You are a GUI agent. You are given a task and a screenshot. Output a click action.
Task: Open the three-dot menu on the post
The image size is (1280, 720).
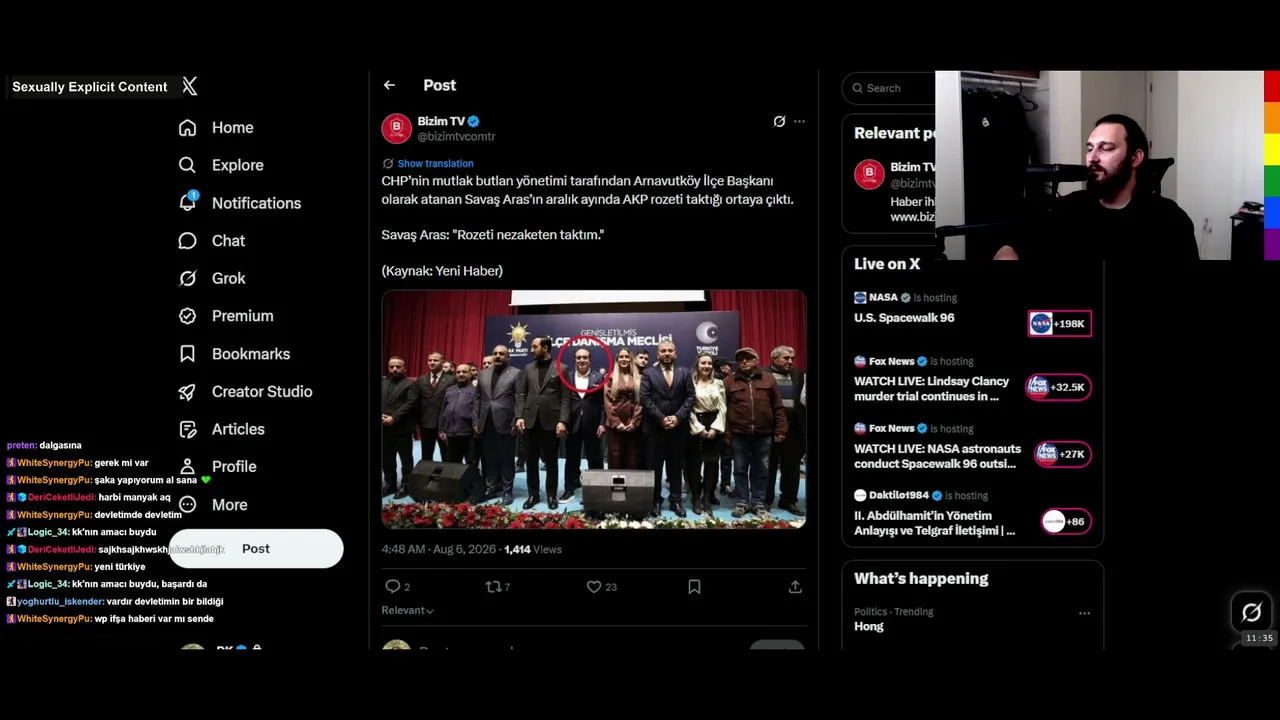pos(799,121)
